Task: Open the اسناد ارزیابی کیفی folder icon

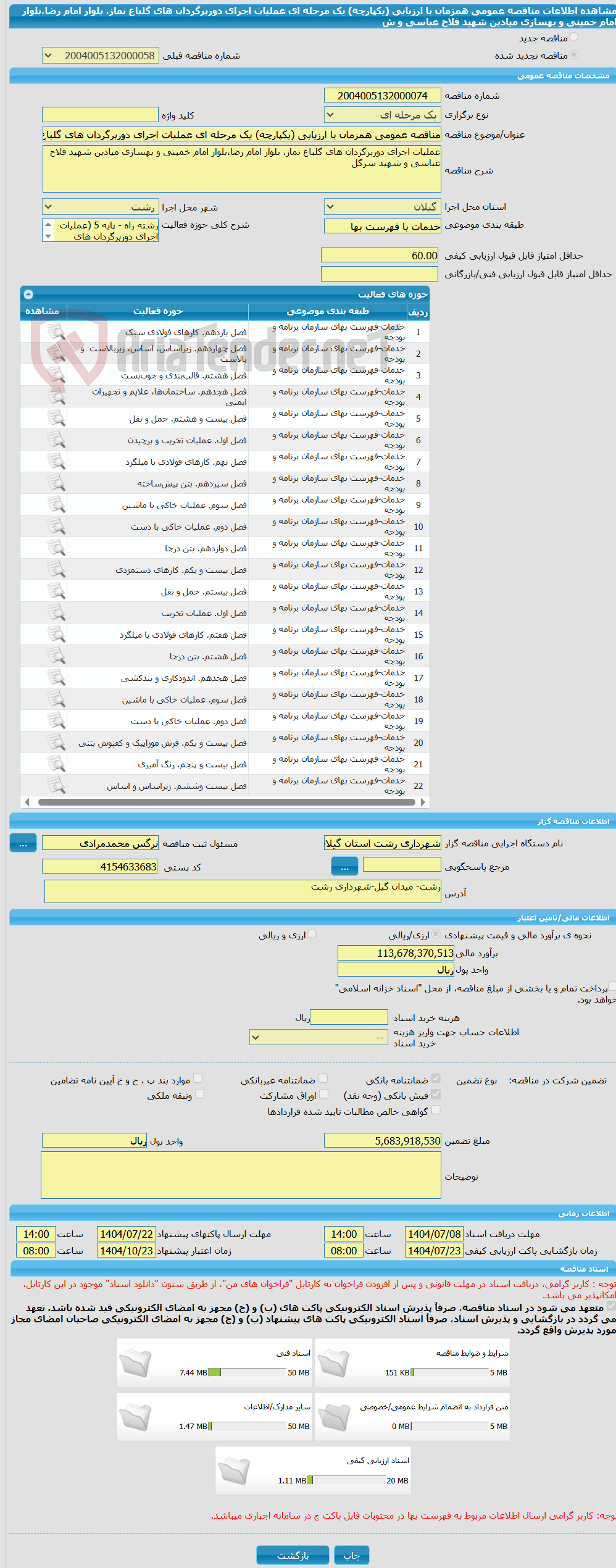Action: [234, 1470]
